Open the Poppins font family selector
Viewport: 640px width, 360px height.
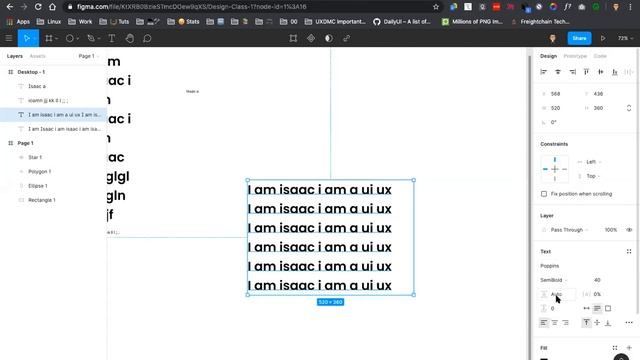tap(549, 266)
